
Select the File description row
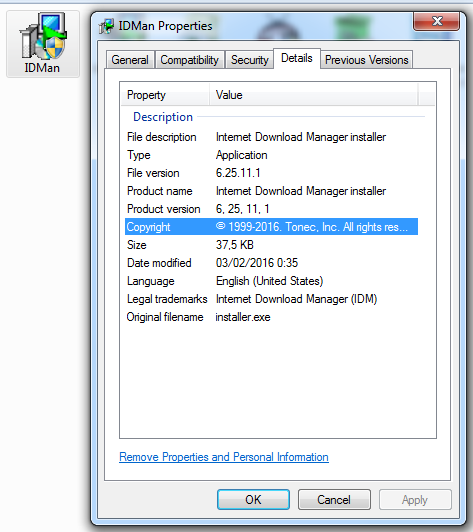271,137
